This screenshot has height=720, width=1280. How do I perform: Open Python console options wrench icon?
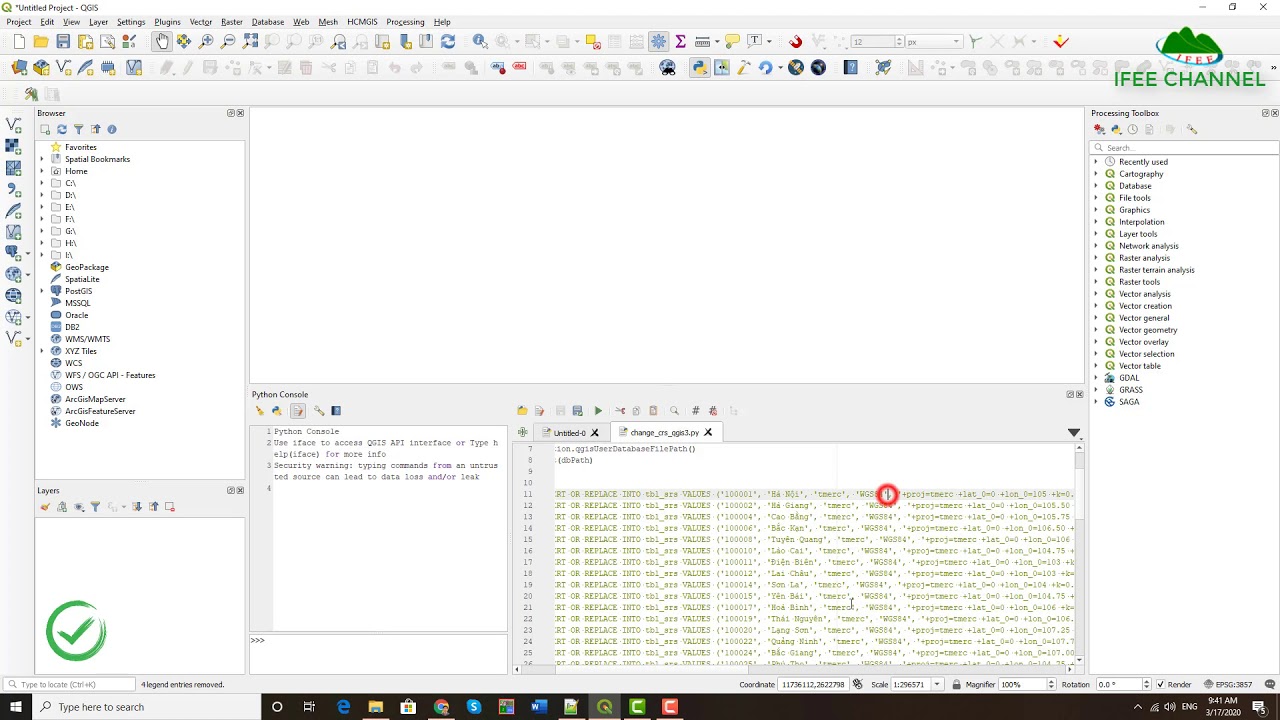pos(319,411)
